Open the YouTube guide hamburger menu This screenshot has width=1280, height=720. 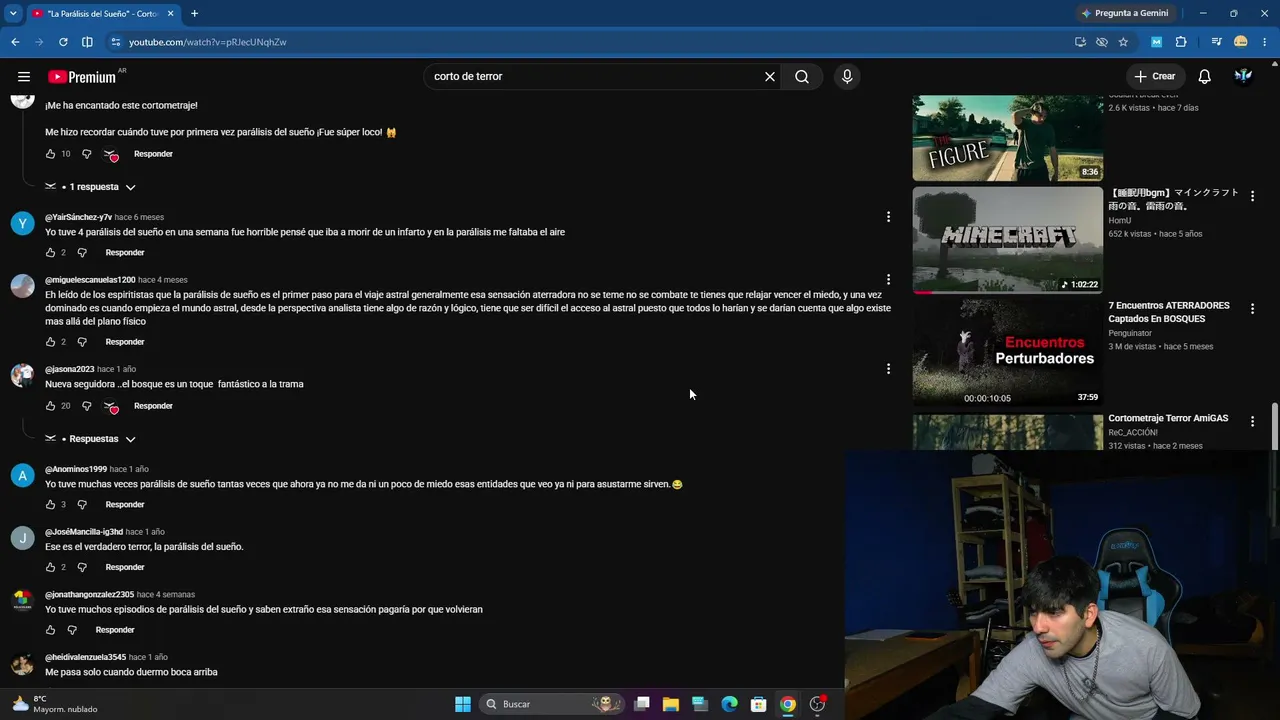[24, 77]
